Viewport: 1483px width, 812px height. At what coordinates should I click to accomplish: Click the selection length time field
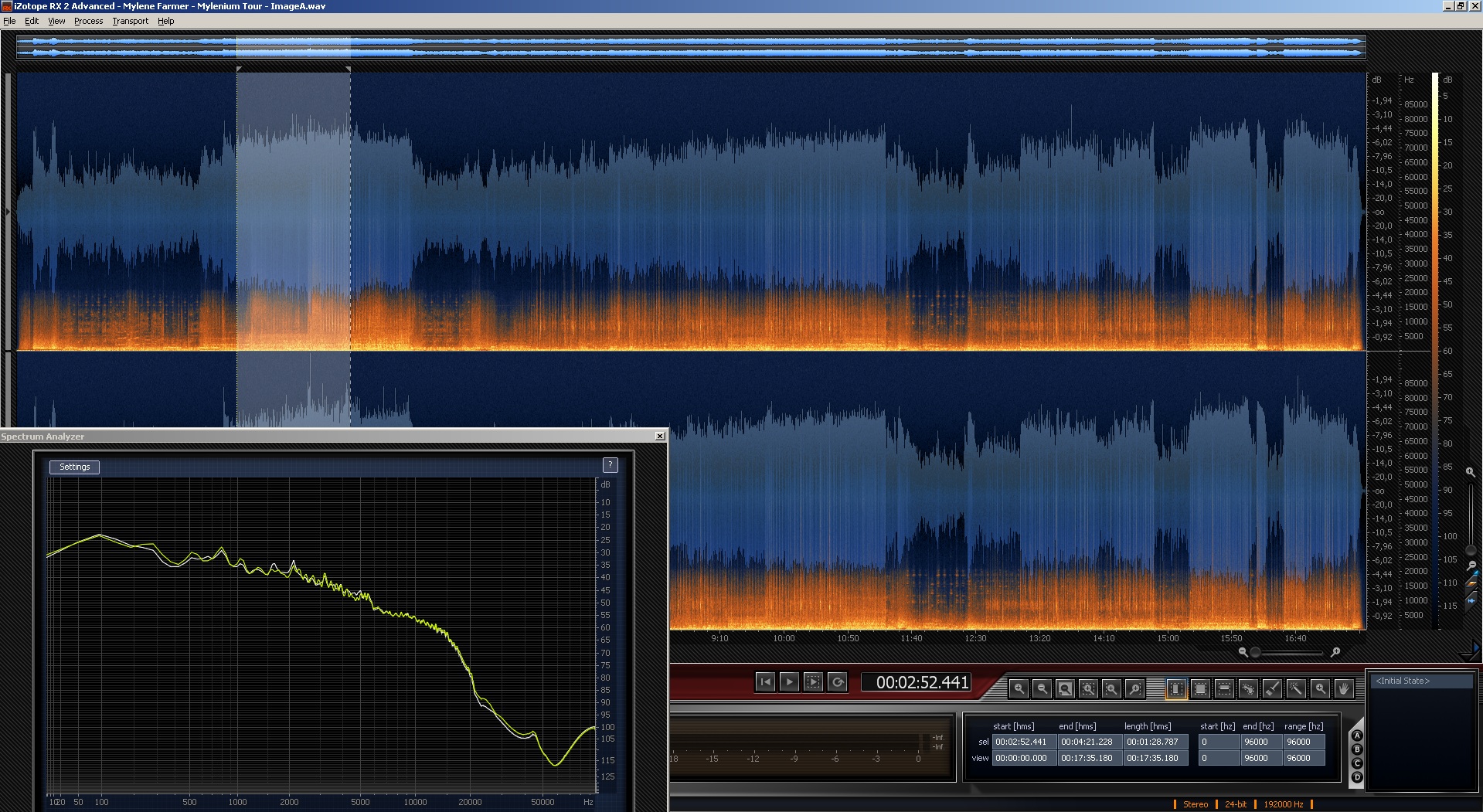1155,742
